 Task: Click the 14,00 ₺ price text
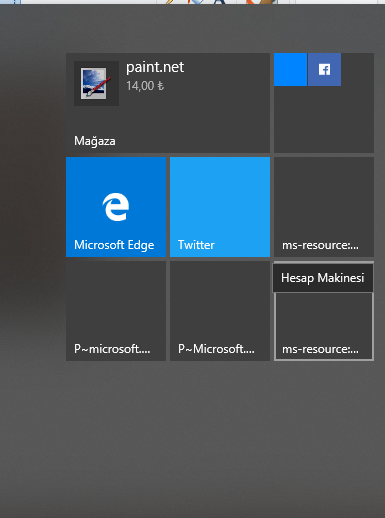tap(145, 86)
